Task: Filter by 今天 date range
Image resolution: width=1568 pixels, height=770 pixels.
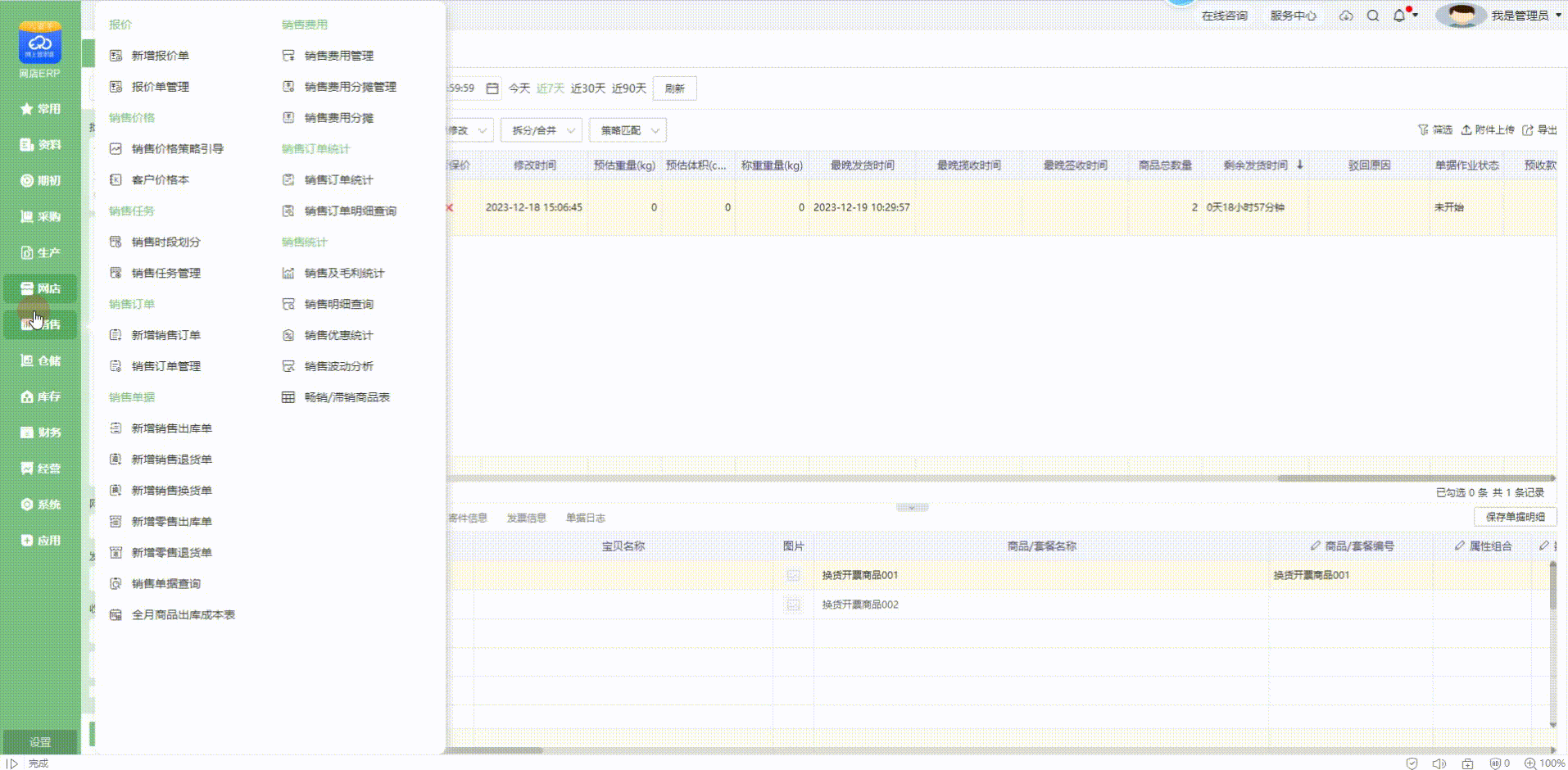Action: pyautogui.click(x=519, y=88)
